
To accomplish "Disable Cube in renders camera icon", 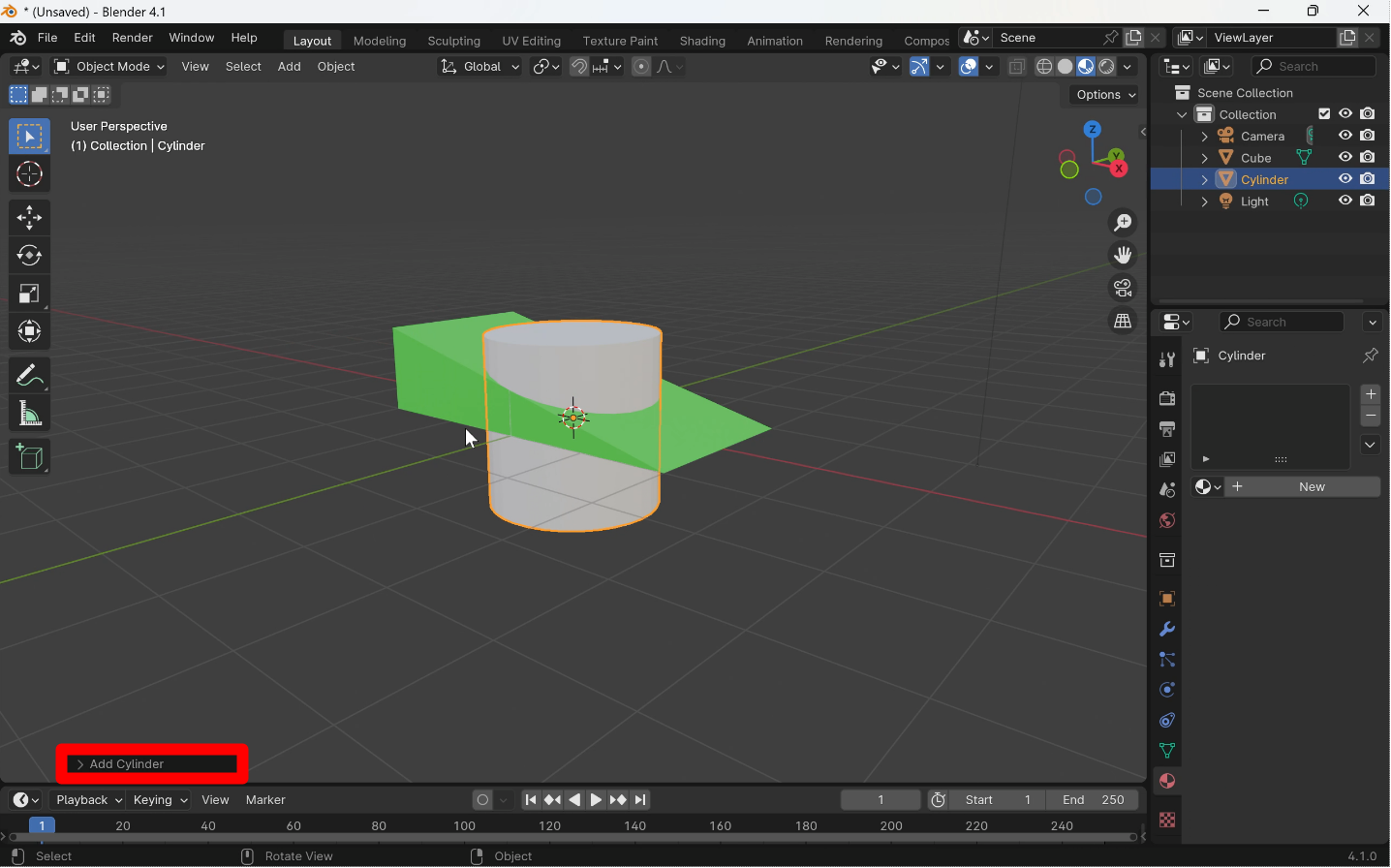I will click(1368, 157).
